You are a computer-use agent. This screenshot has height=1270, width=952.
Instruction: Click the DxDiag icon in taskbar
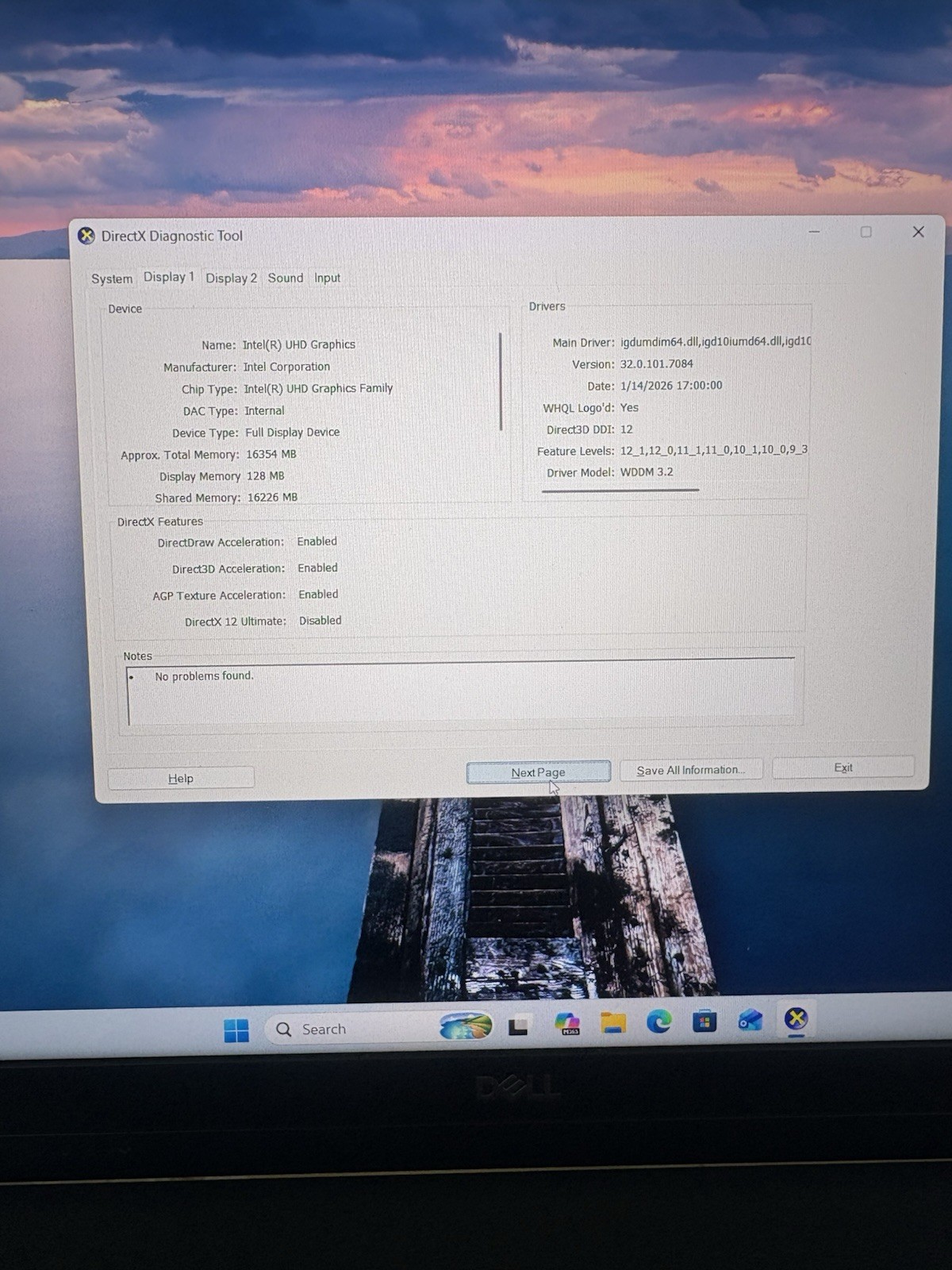click(796, 1018)
